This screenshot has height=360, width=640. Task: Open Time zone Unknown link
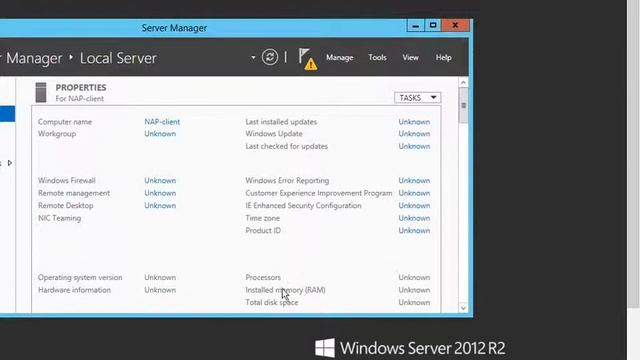point(414,218)
